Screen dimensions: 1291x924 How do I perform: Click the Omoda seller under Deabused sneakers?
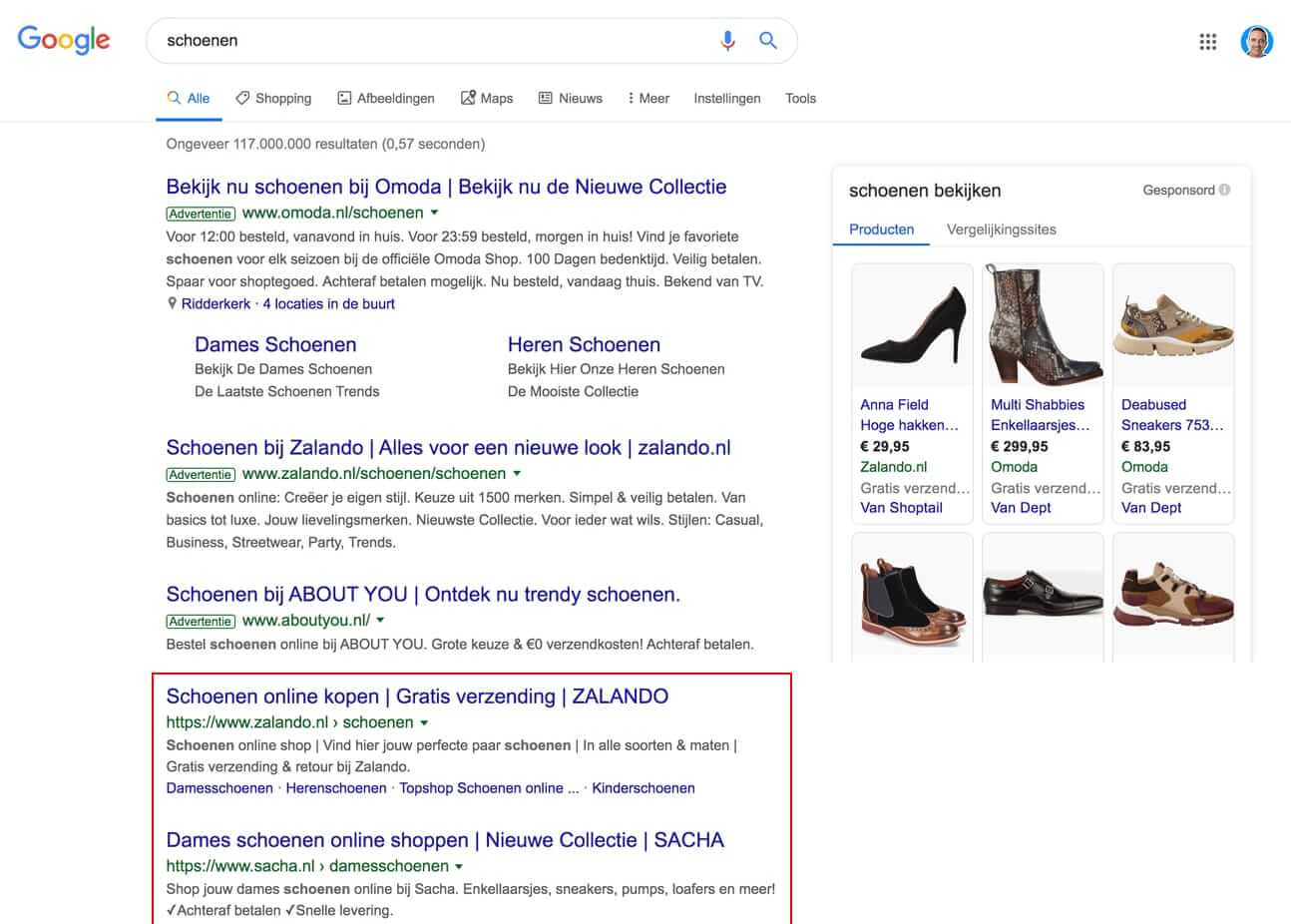coord(1144,467)
